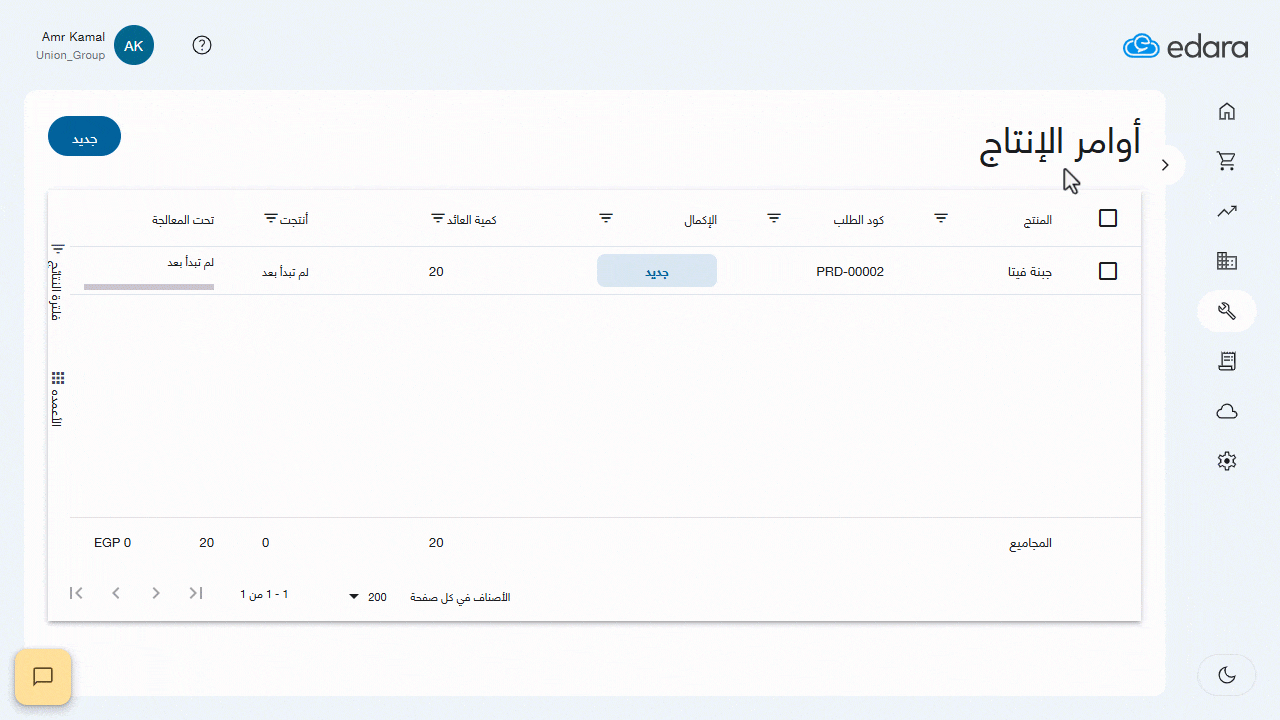Click the المجاميع totals label

click(1030, 543)
